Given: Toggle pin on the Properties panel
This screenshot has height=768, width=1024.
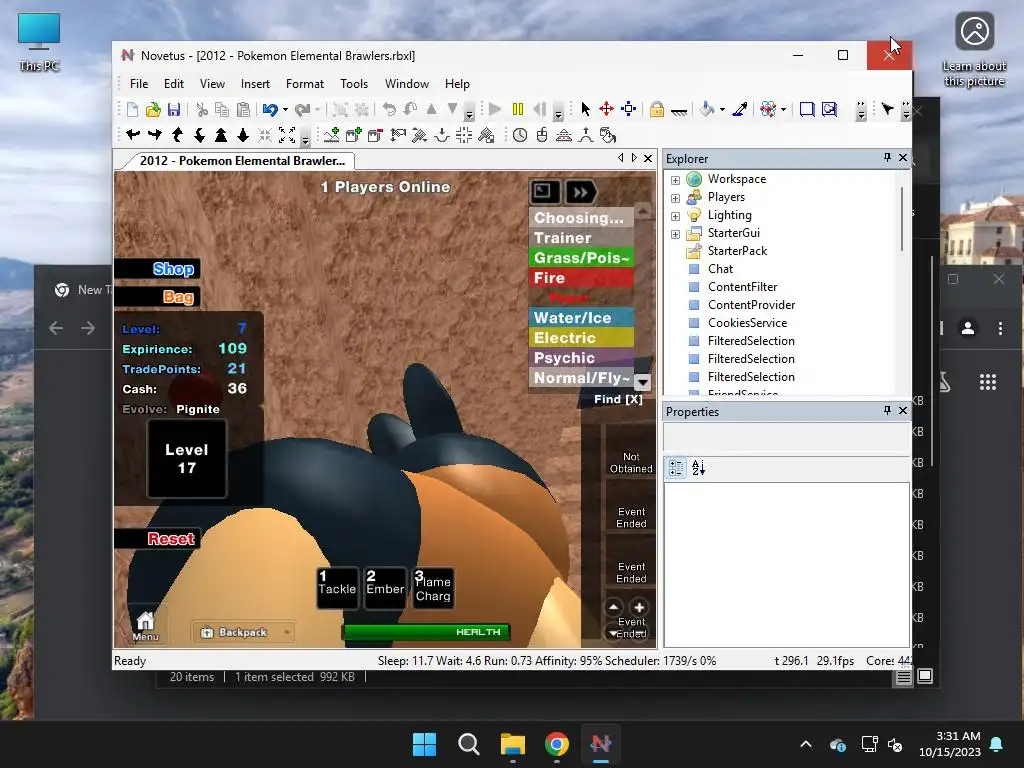Looking at the screenshot, I should click(887, 410).
